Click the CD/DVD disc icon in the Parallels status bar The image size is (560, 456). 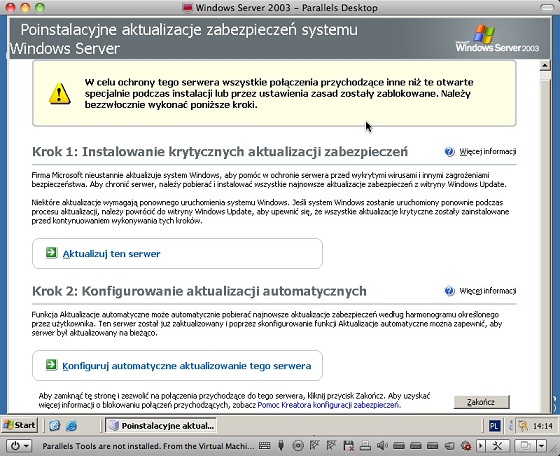coord(298,446)
